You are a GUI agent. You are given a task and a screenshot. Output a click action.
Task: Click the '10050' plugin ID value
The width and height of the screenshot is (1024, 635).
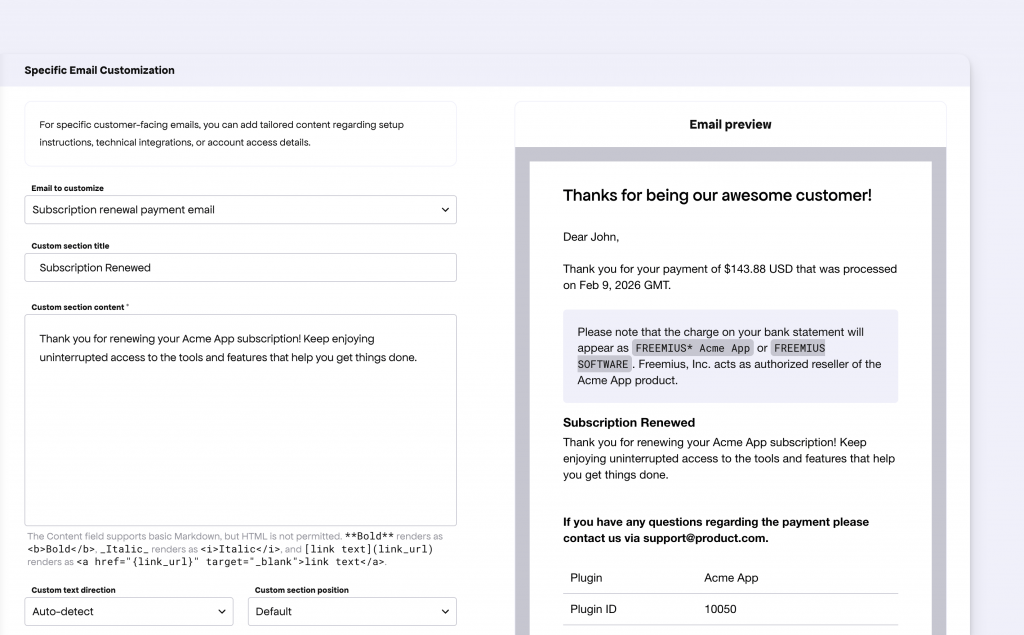720,610
